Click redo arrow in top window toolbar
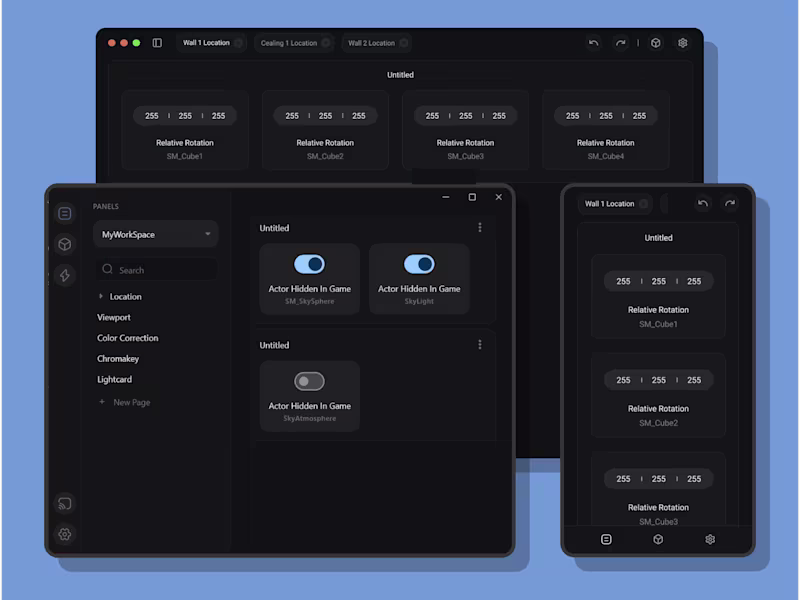Image resolution: width=800 pixels, height=600 pixels. point(620,43)
